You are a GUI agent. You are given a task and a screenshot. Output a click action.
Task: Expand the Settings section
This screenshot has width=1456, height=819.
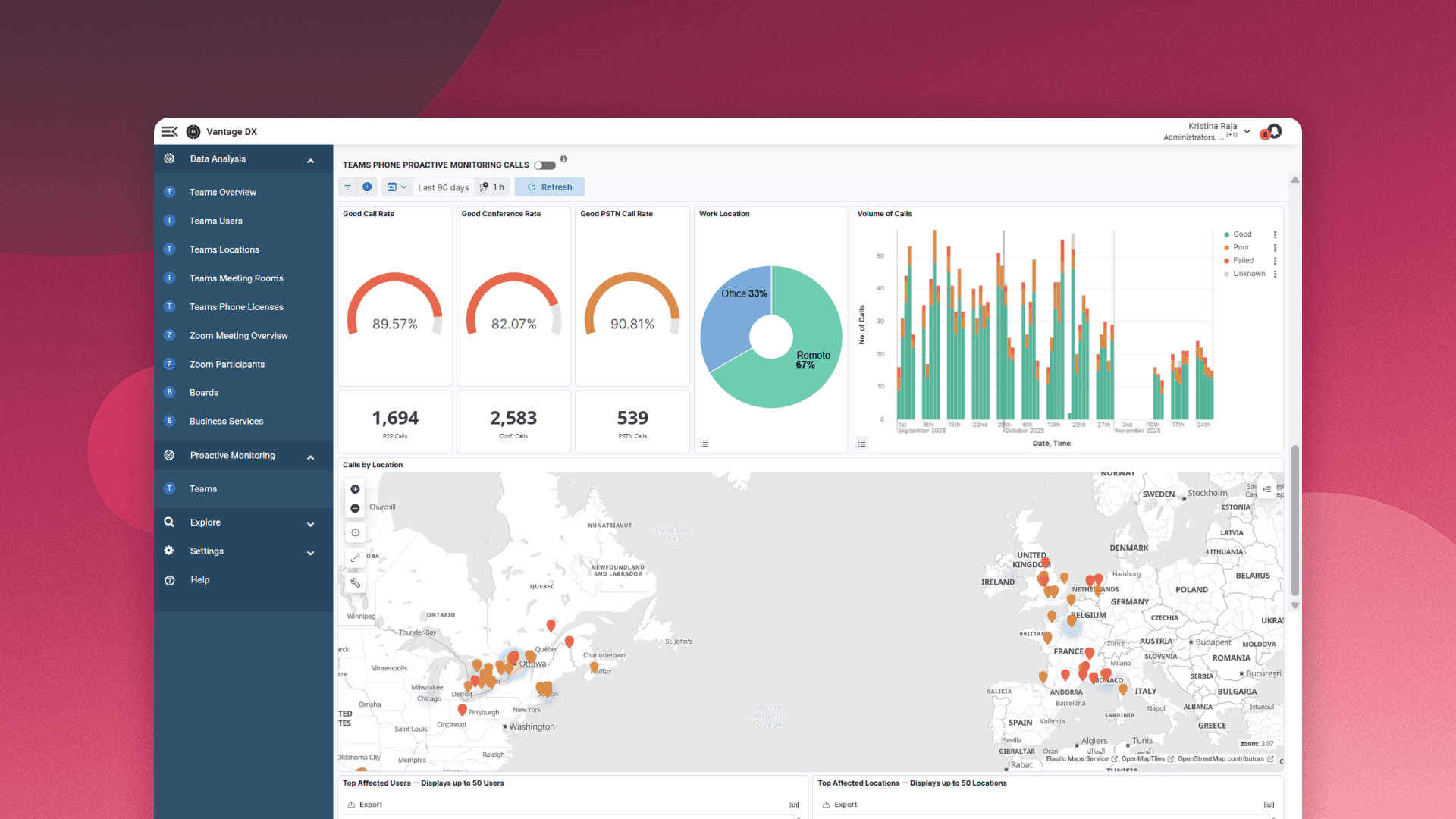(x=311, y=553)
